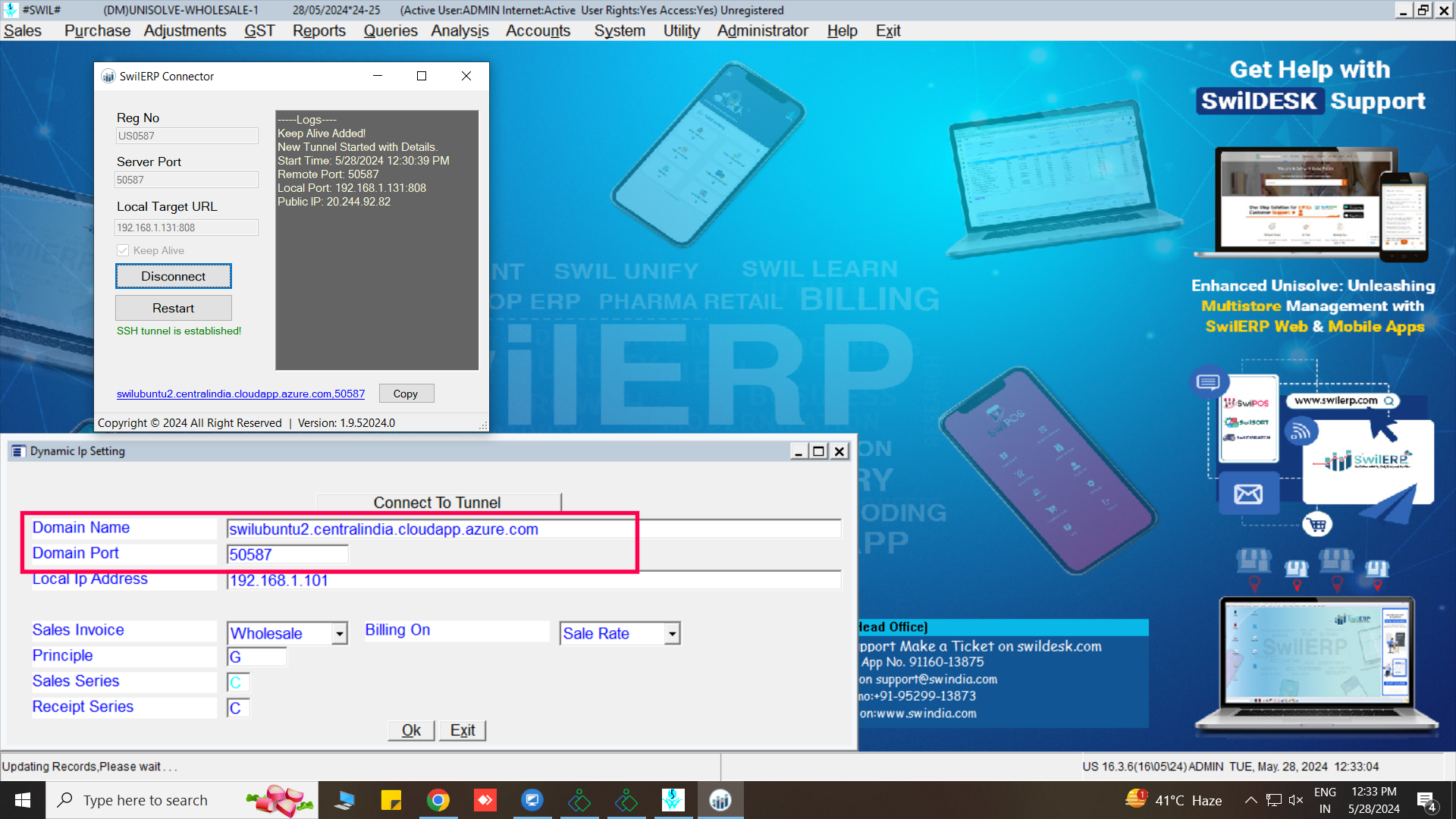The height and width of the screenshot is (819, 1456).
Task: Click the Local Target URL field
Action: (x=187, y=227)
